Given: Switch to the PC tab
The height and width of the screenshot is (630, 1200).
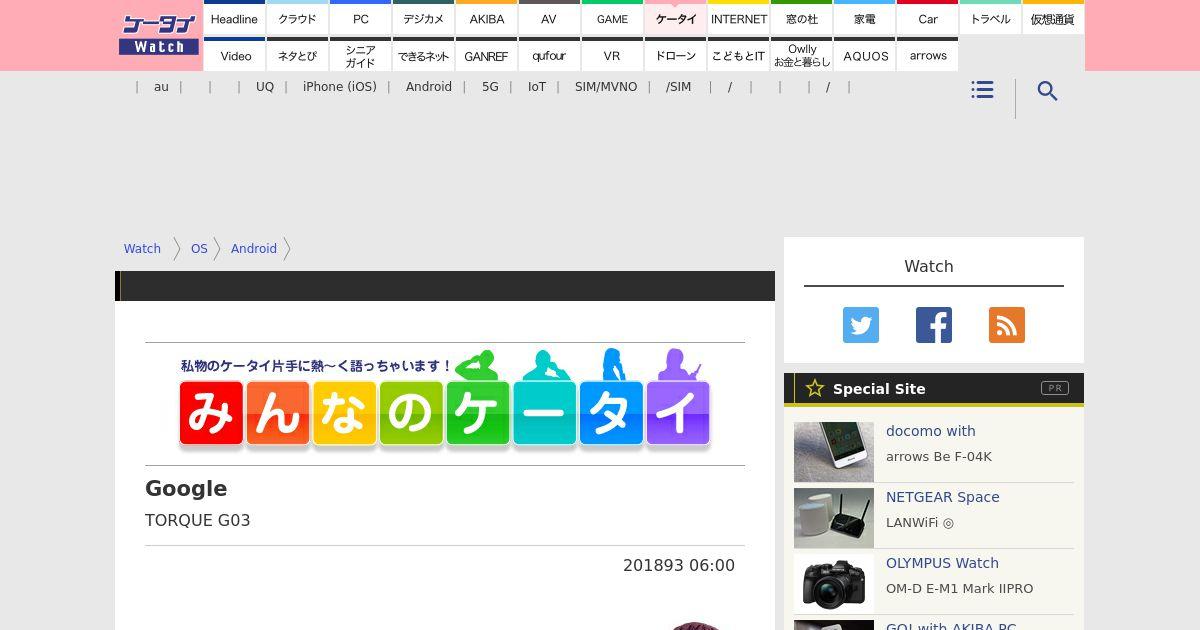Looking at the screenshot, I should tap(360, 18).
